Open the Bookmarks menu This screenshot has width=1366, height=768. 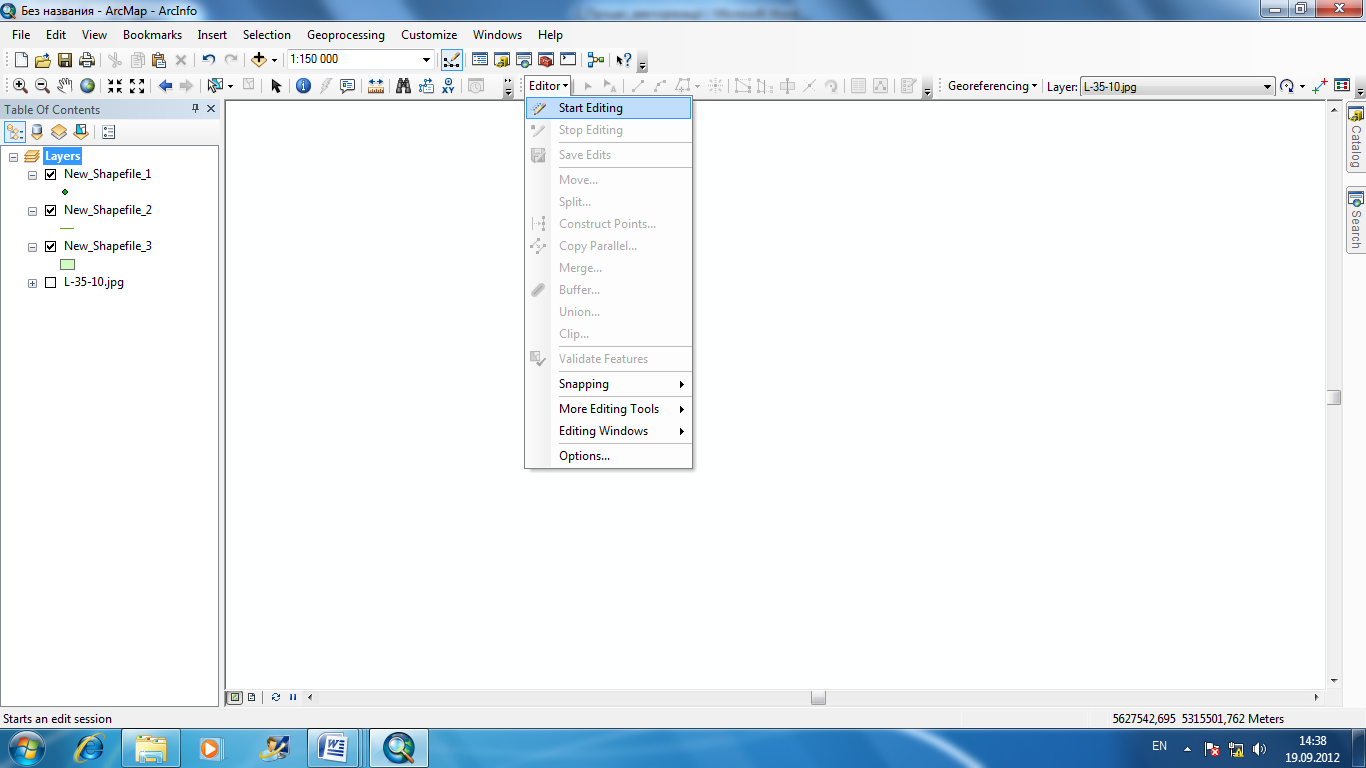[x=152, y=35]
